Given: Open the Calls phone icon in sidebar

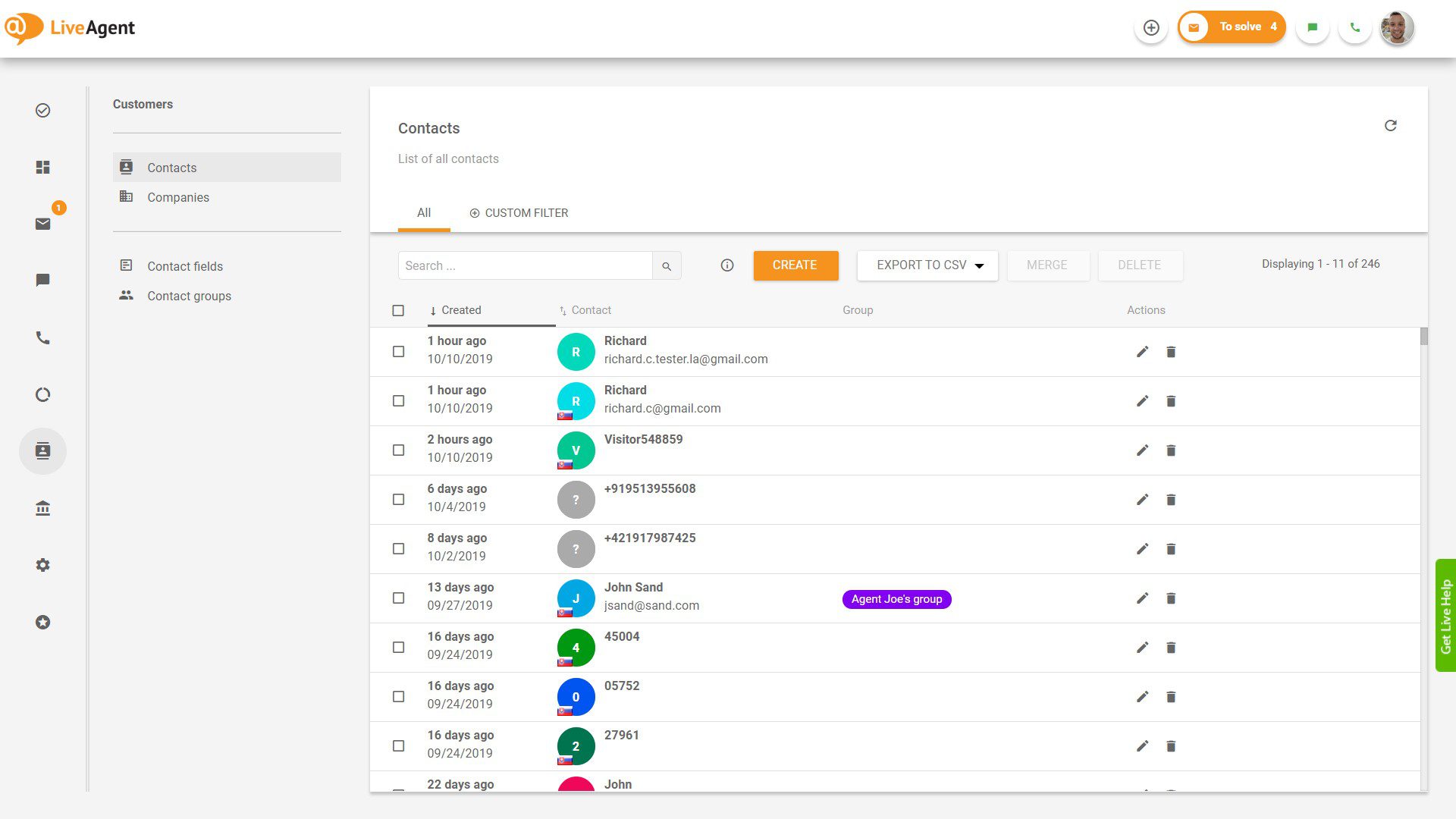Looking at the screenshot, I should click(42, 337).
